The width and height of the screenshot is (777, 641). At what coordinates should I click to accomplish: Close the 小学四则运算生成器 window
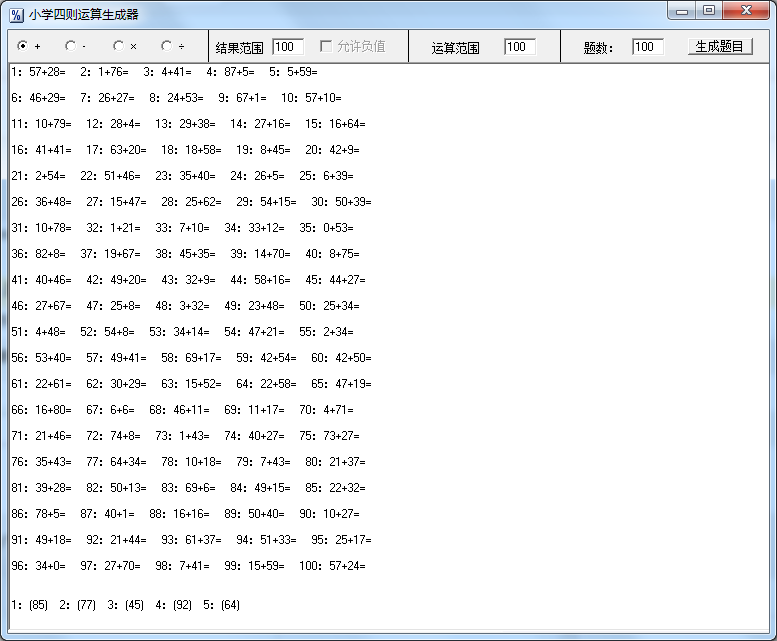point(744,12)
